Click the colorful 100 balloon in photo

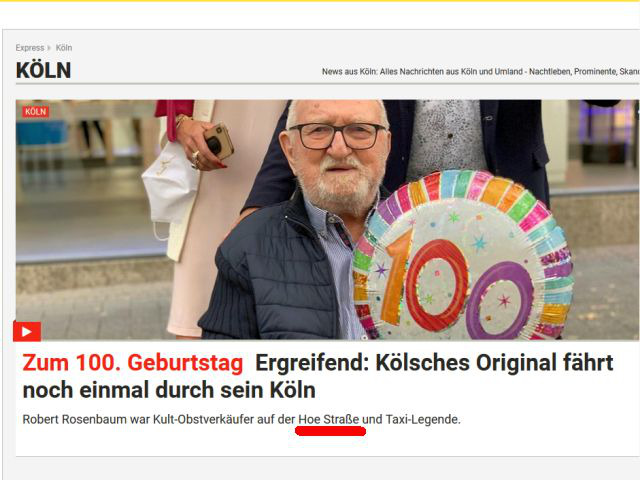[463, 256]
